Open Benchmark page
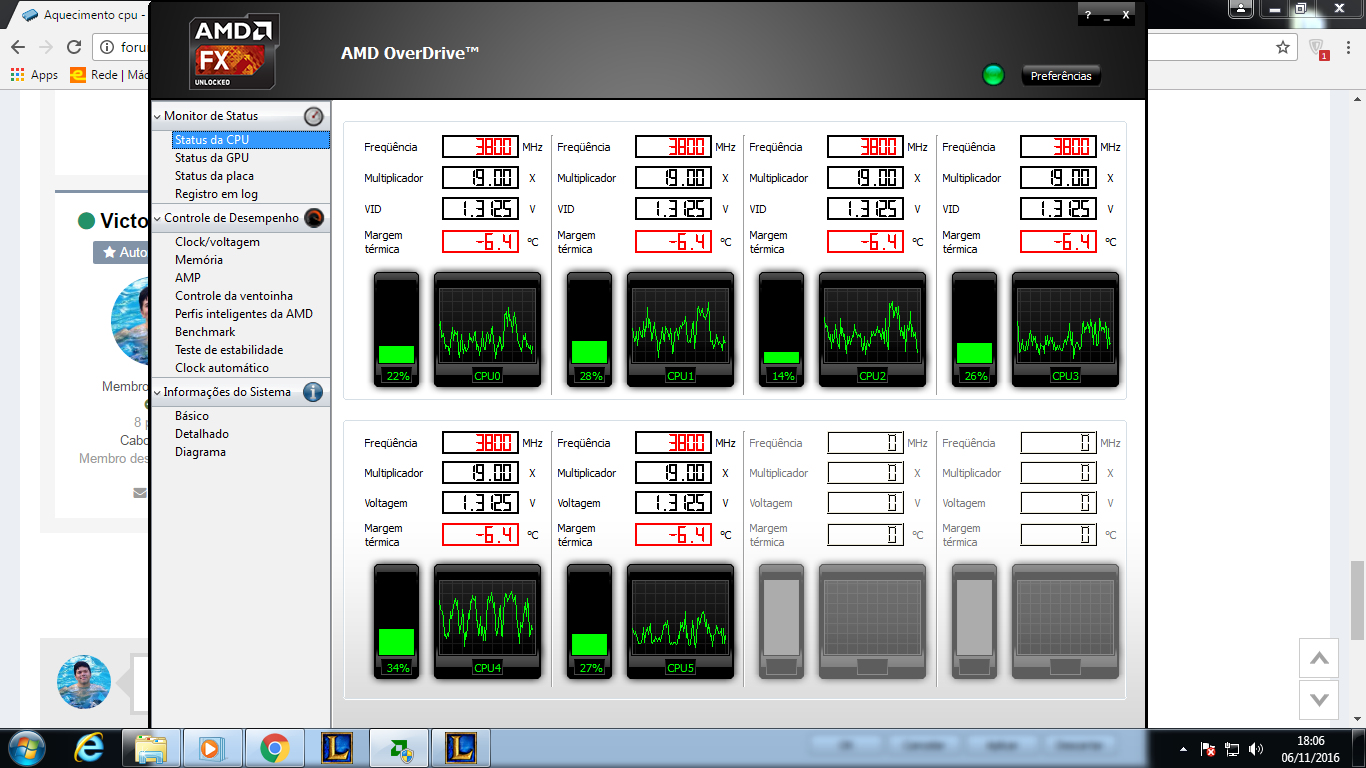Screen dimensions: 1366x768 point(205,332)
